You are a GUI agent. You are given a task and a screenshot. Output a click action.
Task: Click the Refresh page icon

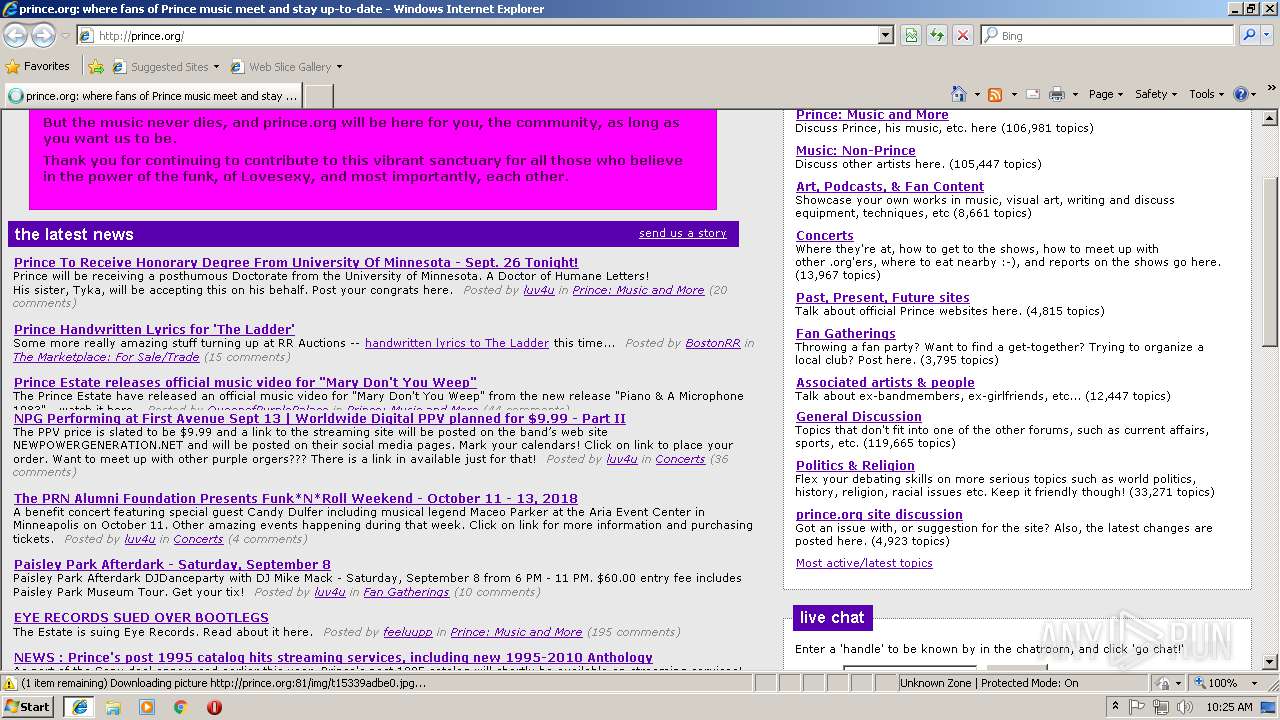coord(937,35)
